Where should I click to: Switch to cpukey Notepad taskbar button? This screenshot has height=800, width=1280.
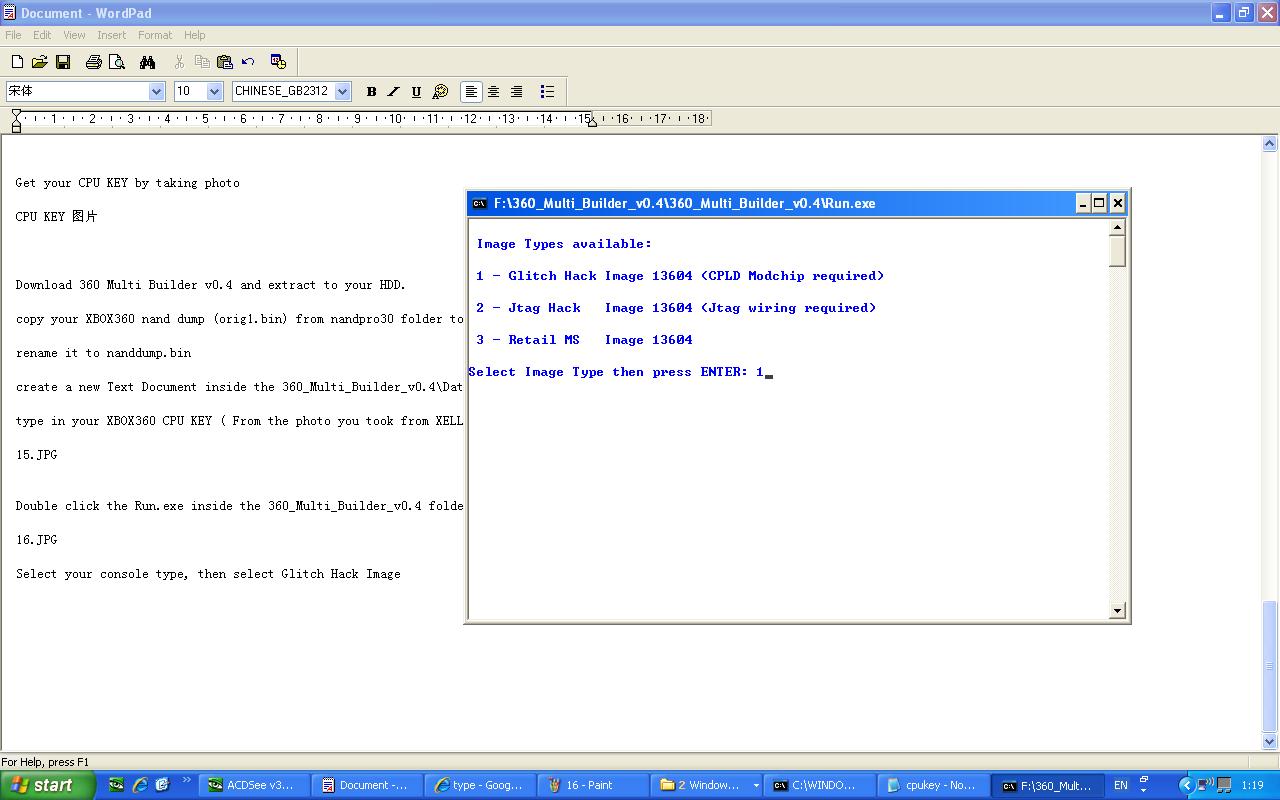coord(932,785)
